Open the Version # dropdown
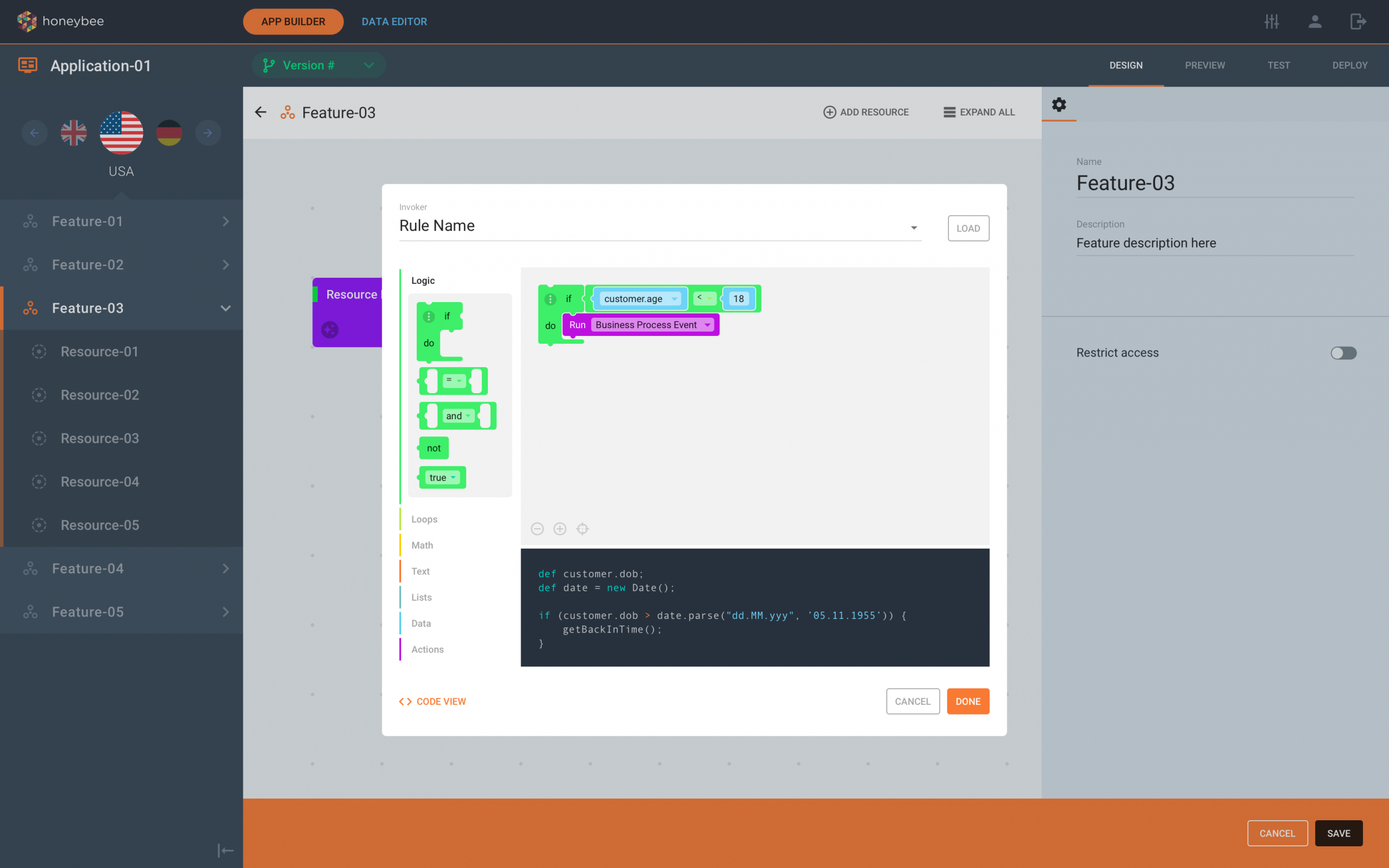The image size is (1389, 868). (369, 65)
